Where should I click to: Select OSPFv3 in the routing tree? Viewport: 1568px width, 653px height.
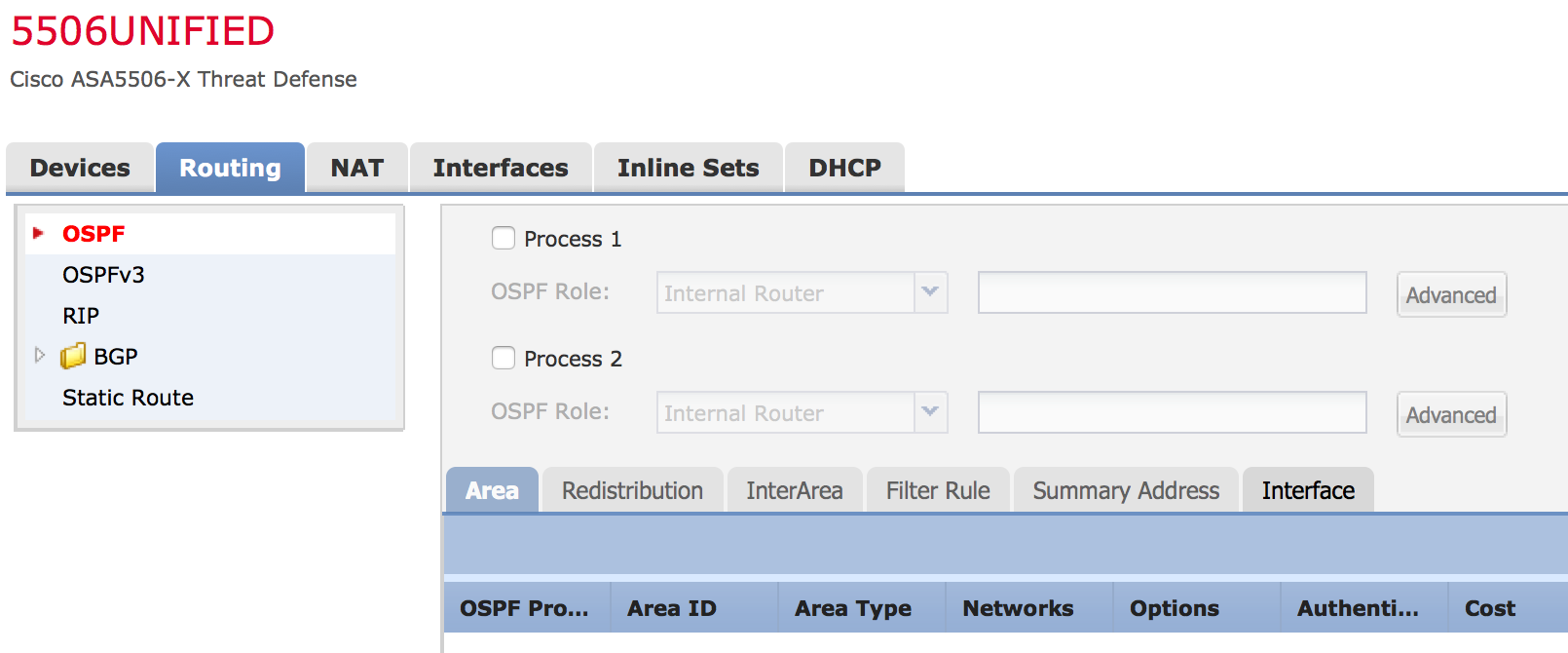pos(103,275)
